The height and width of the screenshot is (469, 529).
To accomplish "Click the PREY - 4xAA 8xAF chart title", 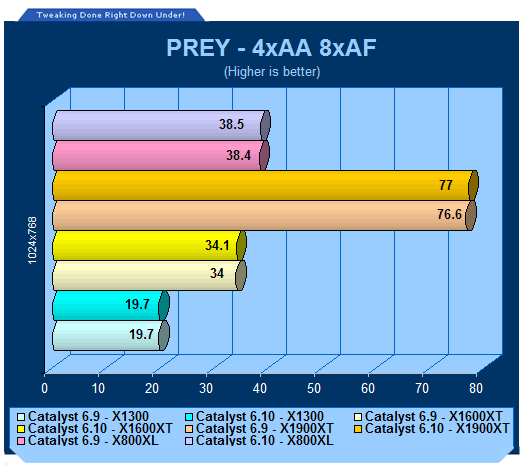I will 271,48.
